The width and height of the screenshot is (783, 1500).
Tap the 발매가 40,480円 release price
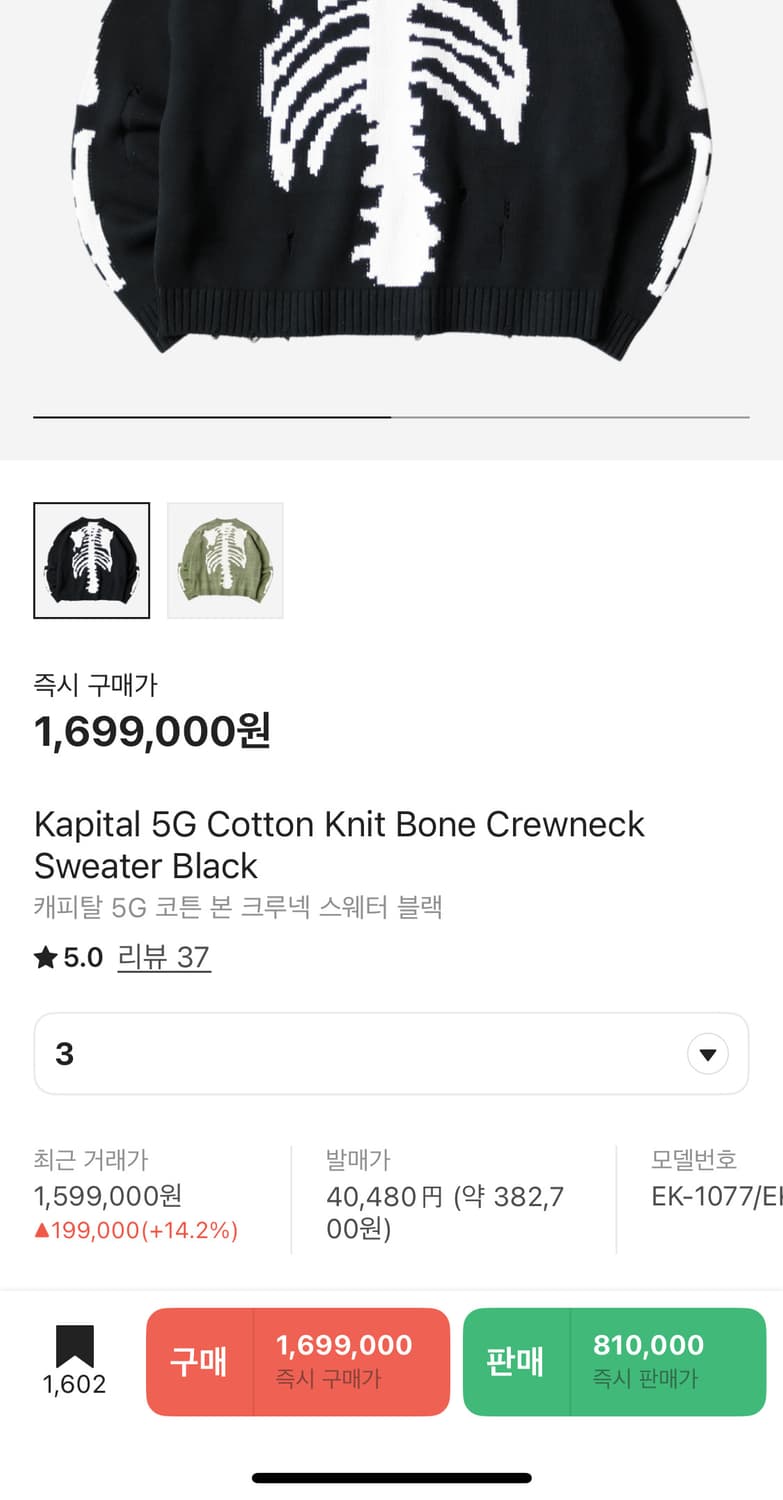tap(445, 1212)
